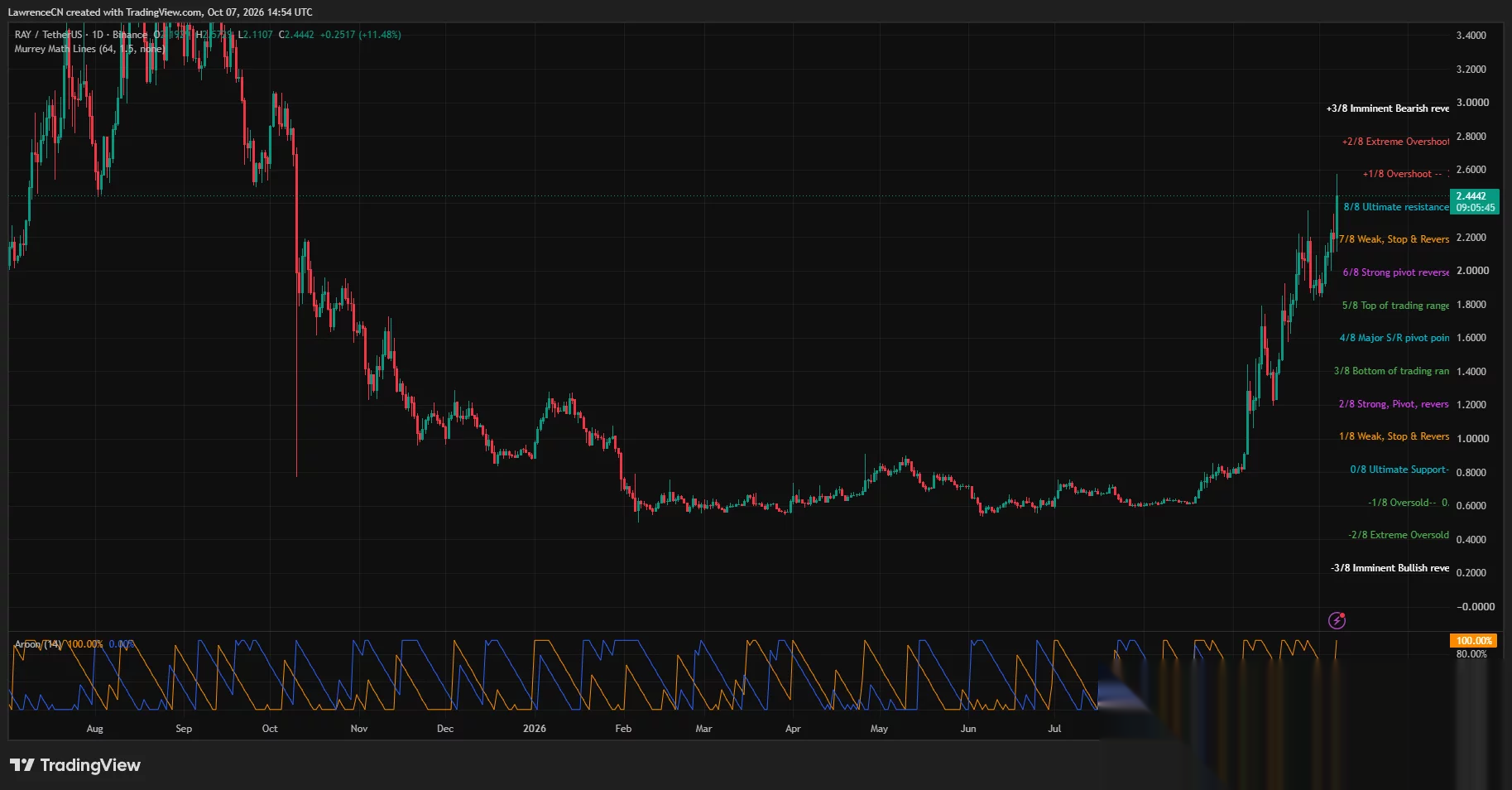Screen dimensions: 1512x790
Task: Click the 1.0000 price axis value
Action: [1472, 439]
